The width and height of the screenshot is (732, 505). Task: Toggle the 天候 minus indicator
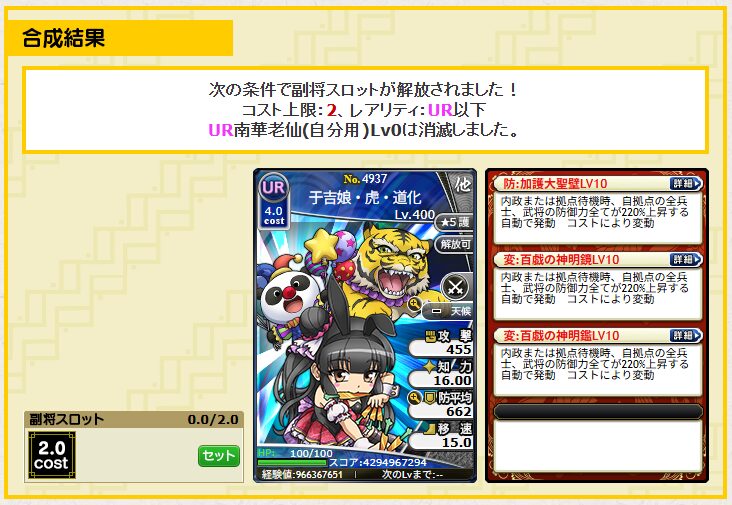(436, 311)
